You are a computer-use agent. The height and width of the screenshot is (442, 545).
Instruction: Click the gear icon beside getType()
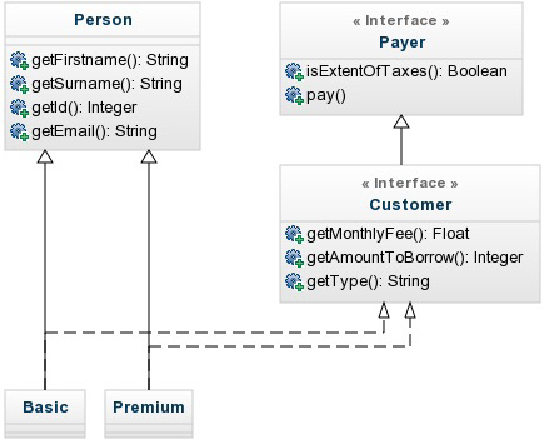click(x=294, y=281)
